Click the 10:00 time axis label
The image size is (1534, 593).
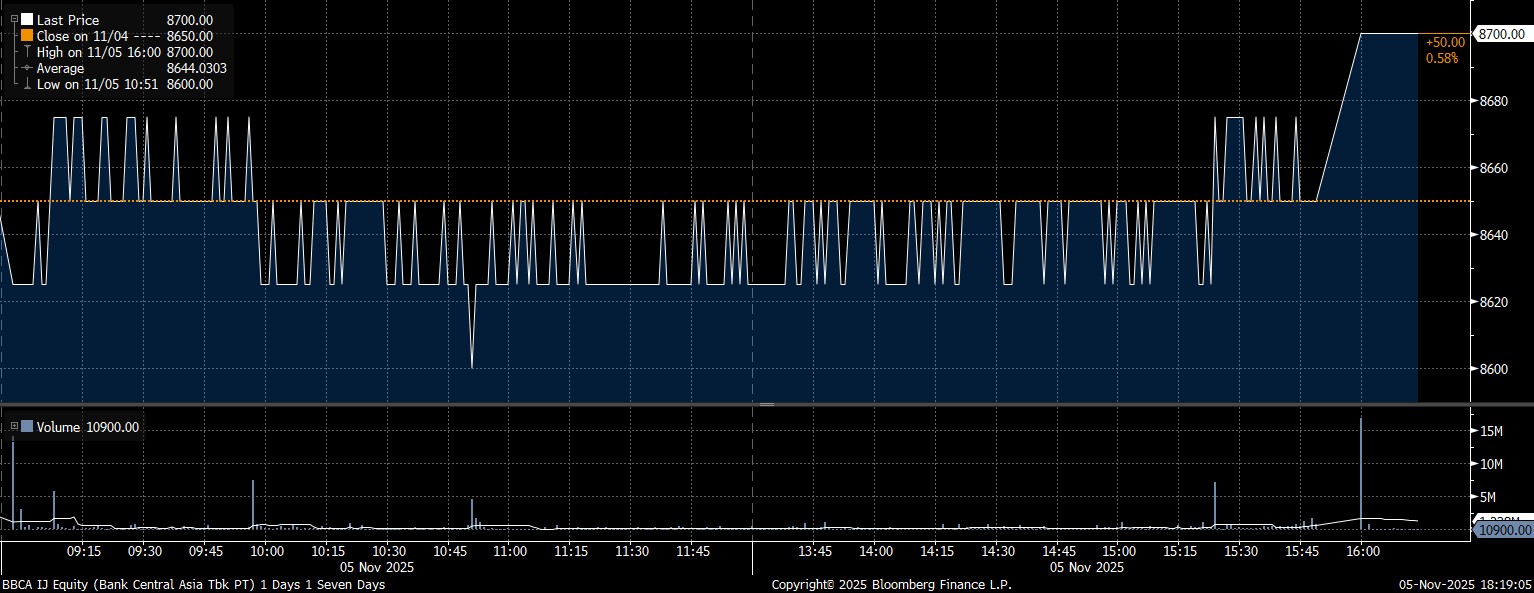pos(266,551)
